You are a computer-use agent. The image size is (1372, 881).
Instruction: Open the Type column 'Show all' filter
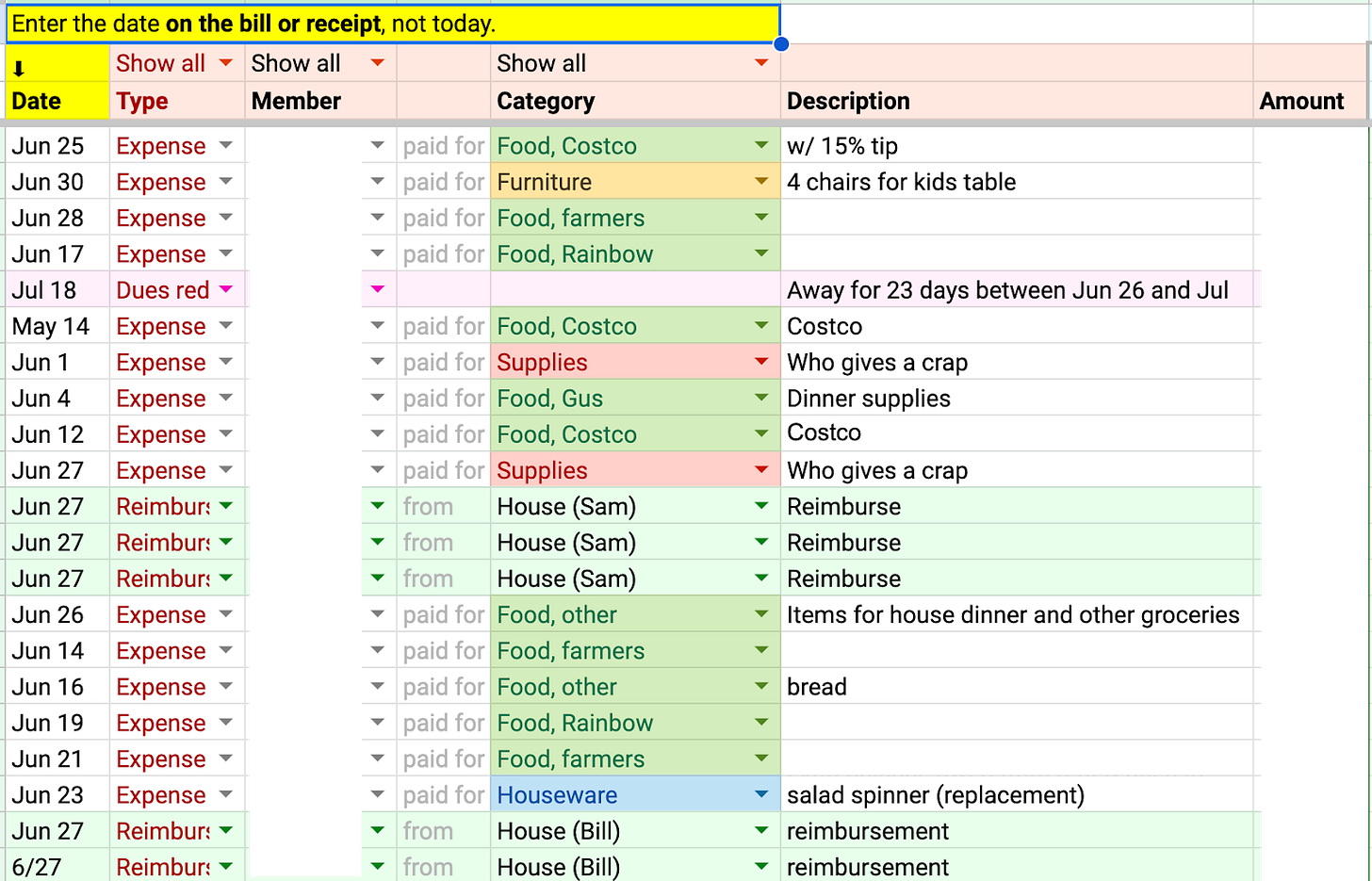coord(225,63)
